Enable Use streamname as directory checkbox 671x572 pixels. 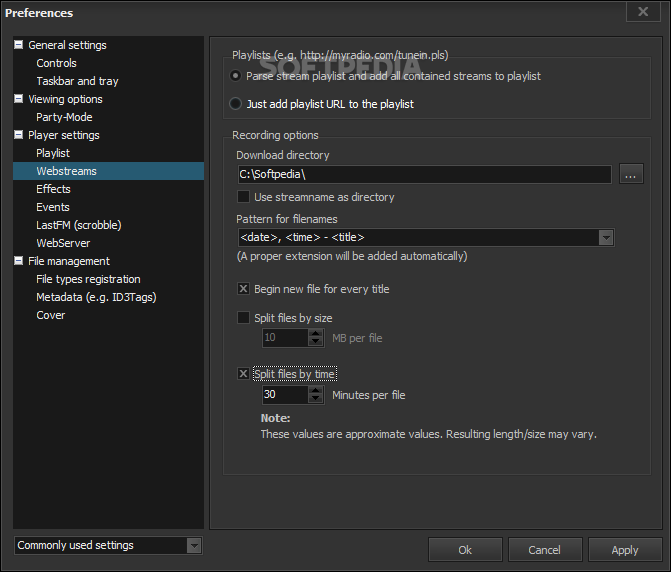coord(243,197)
